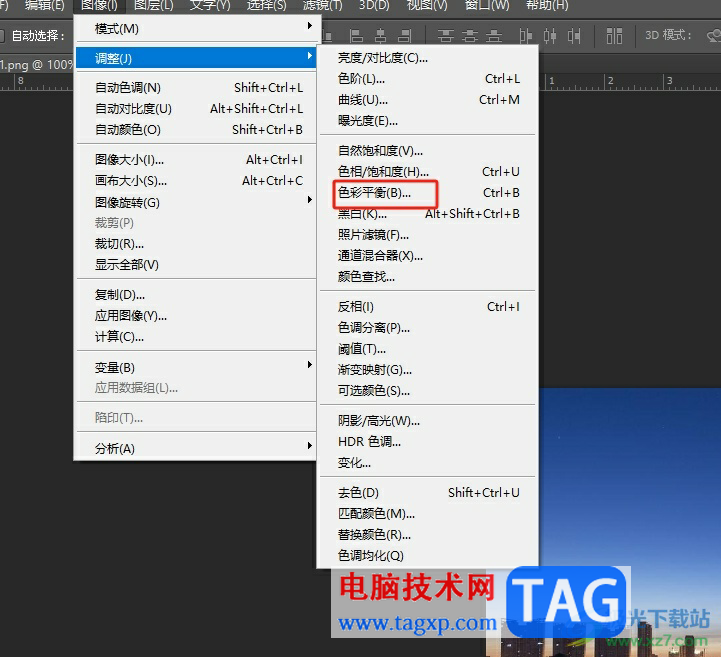Open the 视图(V) menu
The width and height of the screenshot is (721, 657).
point(427,6)
